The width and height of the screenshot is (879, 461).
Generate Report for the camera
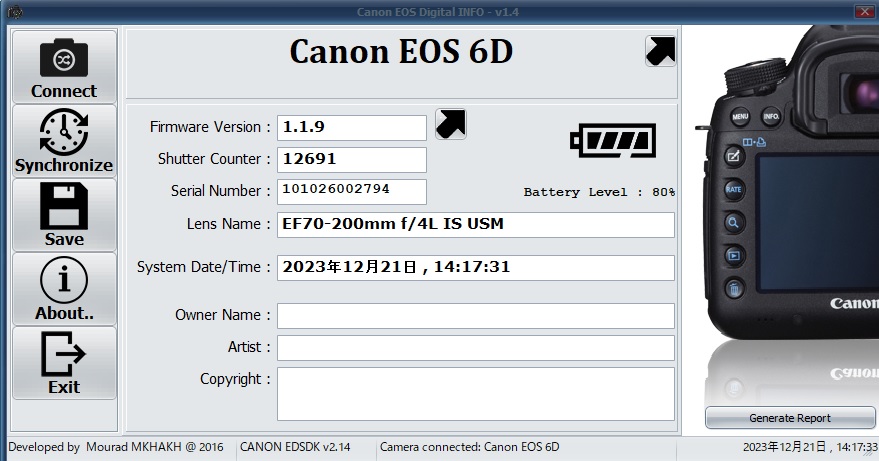(x=790, y=418)
